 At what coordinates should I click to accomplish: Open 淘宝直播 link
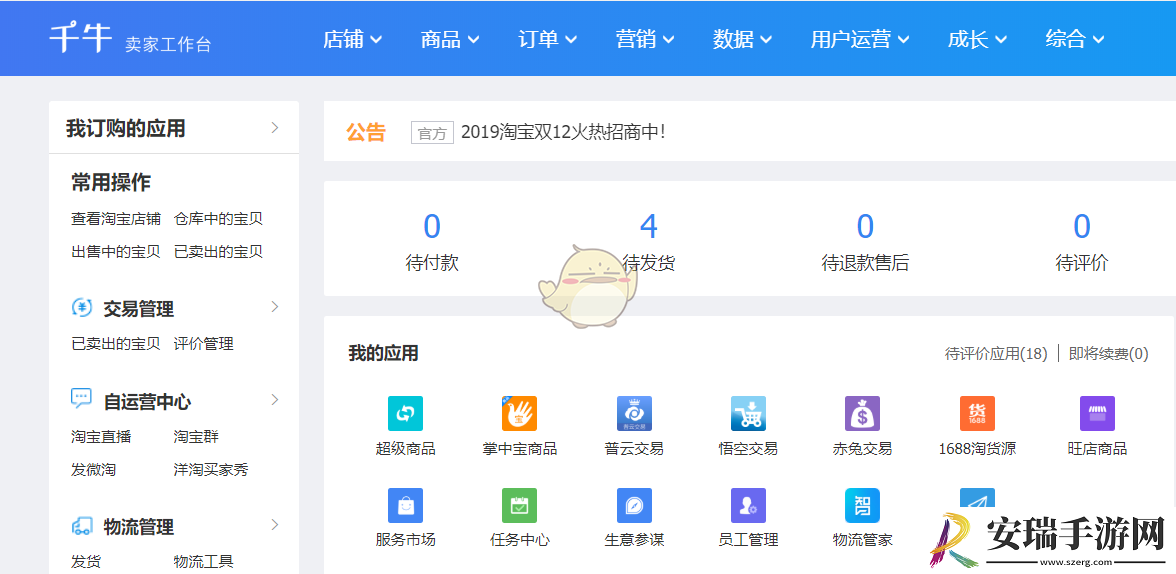[x=101, y=437]
